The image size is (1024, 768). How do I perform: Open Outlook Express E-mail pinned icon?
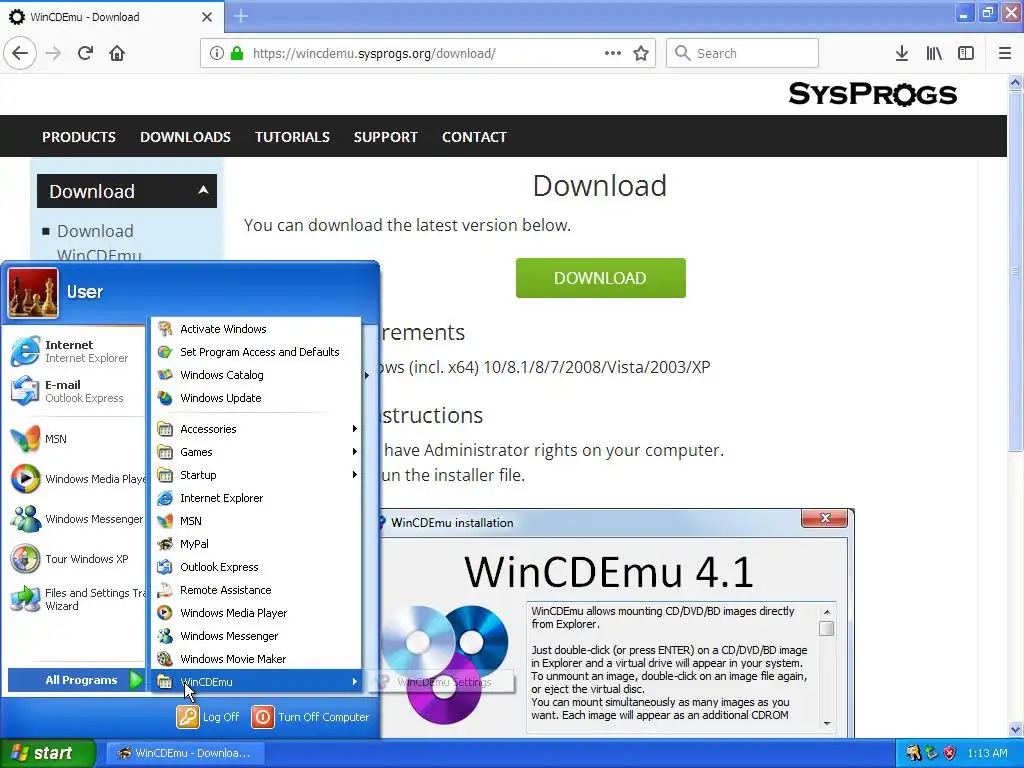[25, 391]
